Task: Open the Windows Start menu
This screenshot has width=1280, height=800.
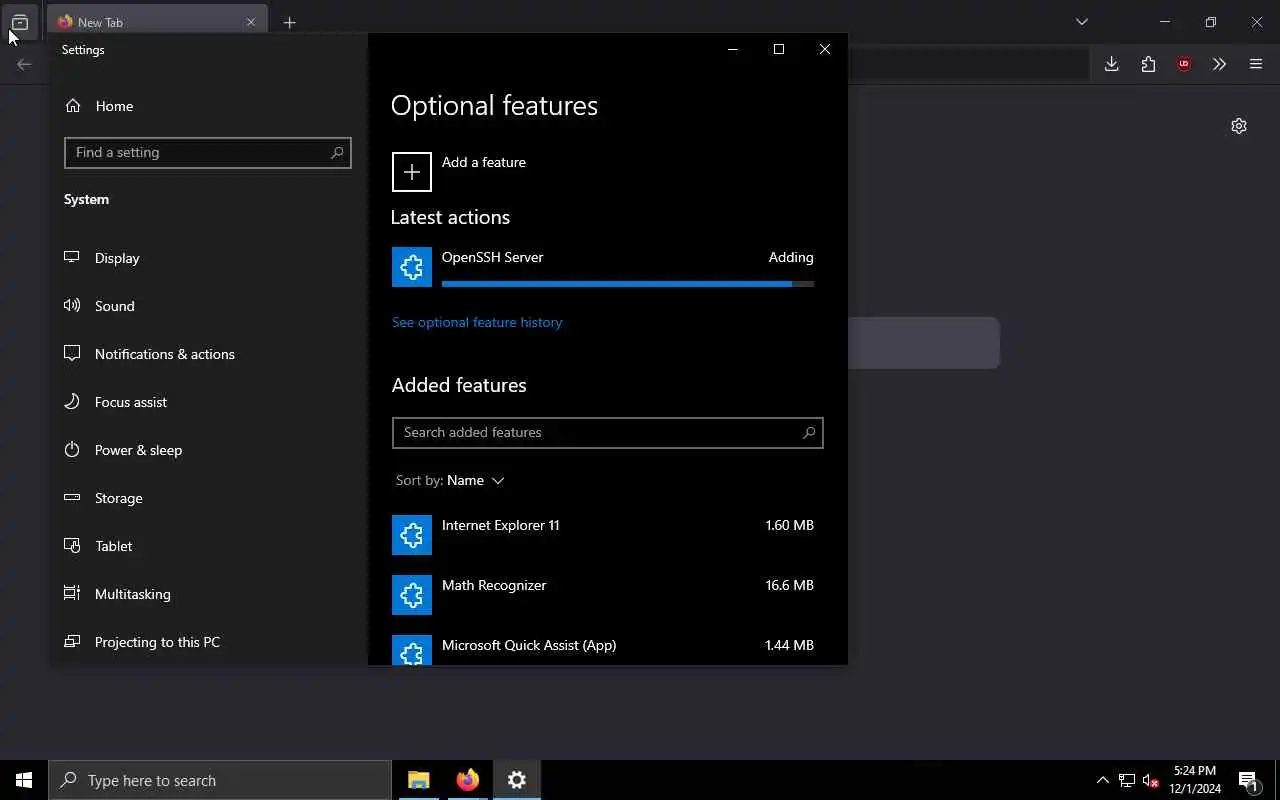Action: coord(24,780)
